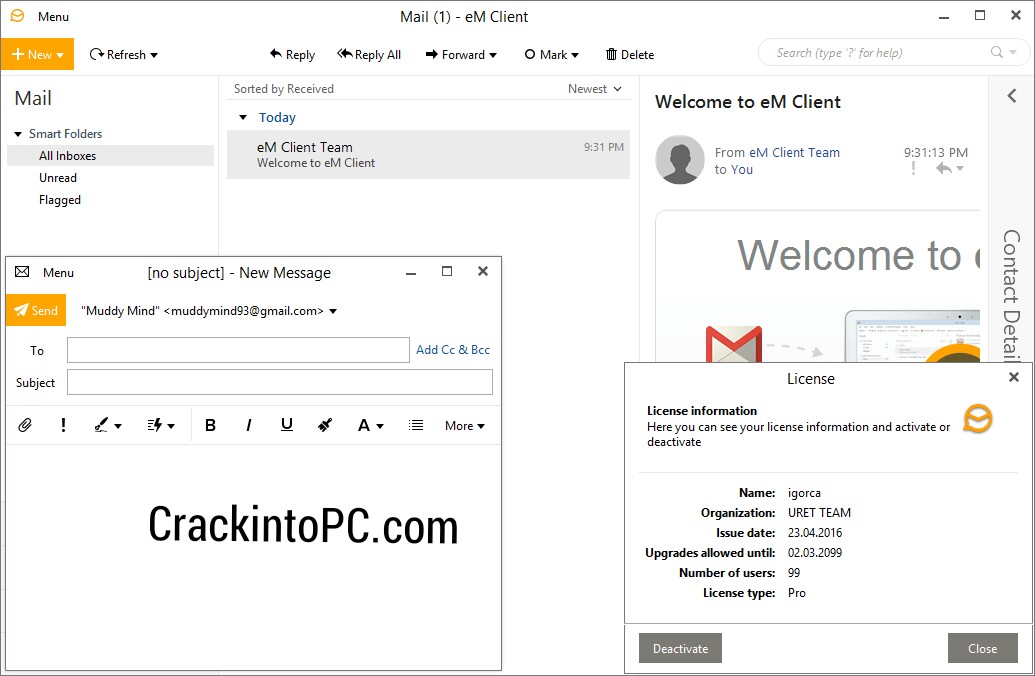Expand the Contact Details sidebar chevron

click(1012, 96)
